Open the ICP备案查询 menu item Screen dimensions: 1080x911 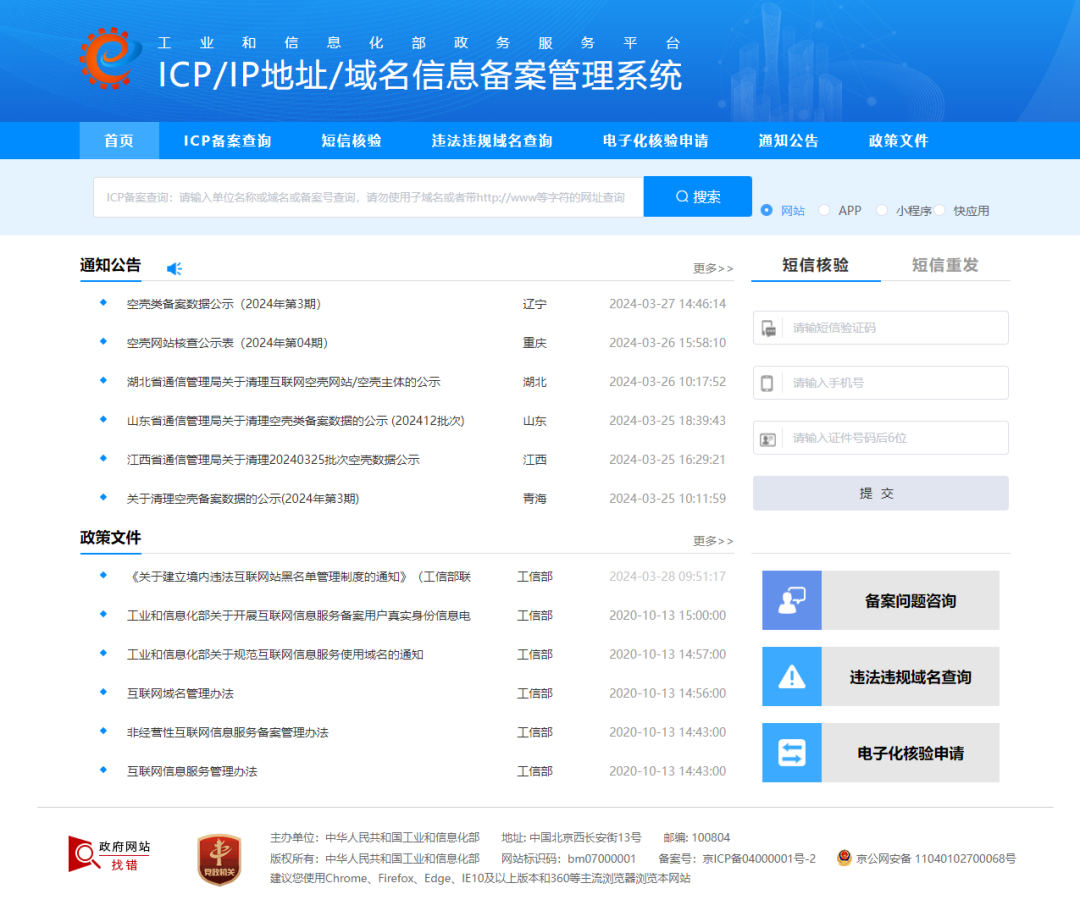coord(227,141)
